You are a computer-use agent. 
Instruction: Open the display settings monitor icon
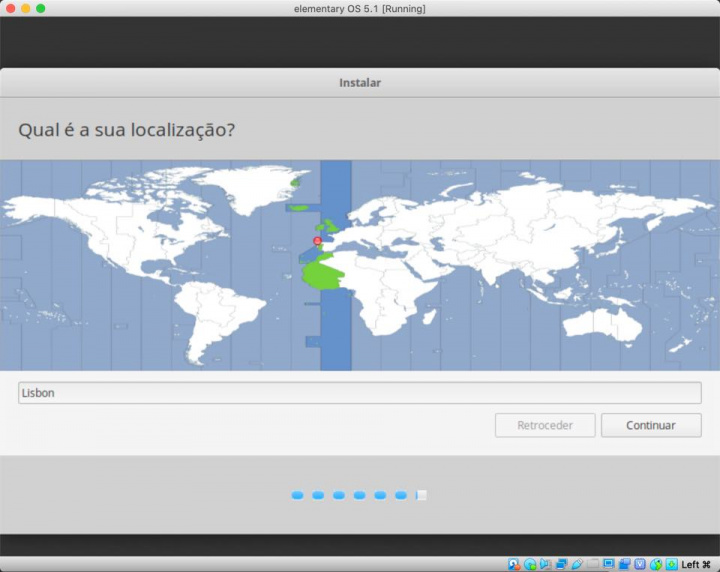(x=609, y=564)
